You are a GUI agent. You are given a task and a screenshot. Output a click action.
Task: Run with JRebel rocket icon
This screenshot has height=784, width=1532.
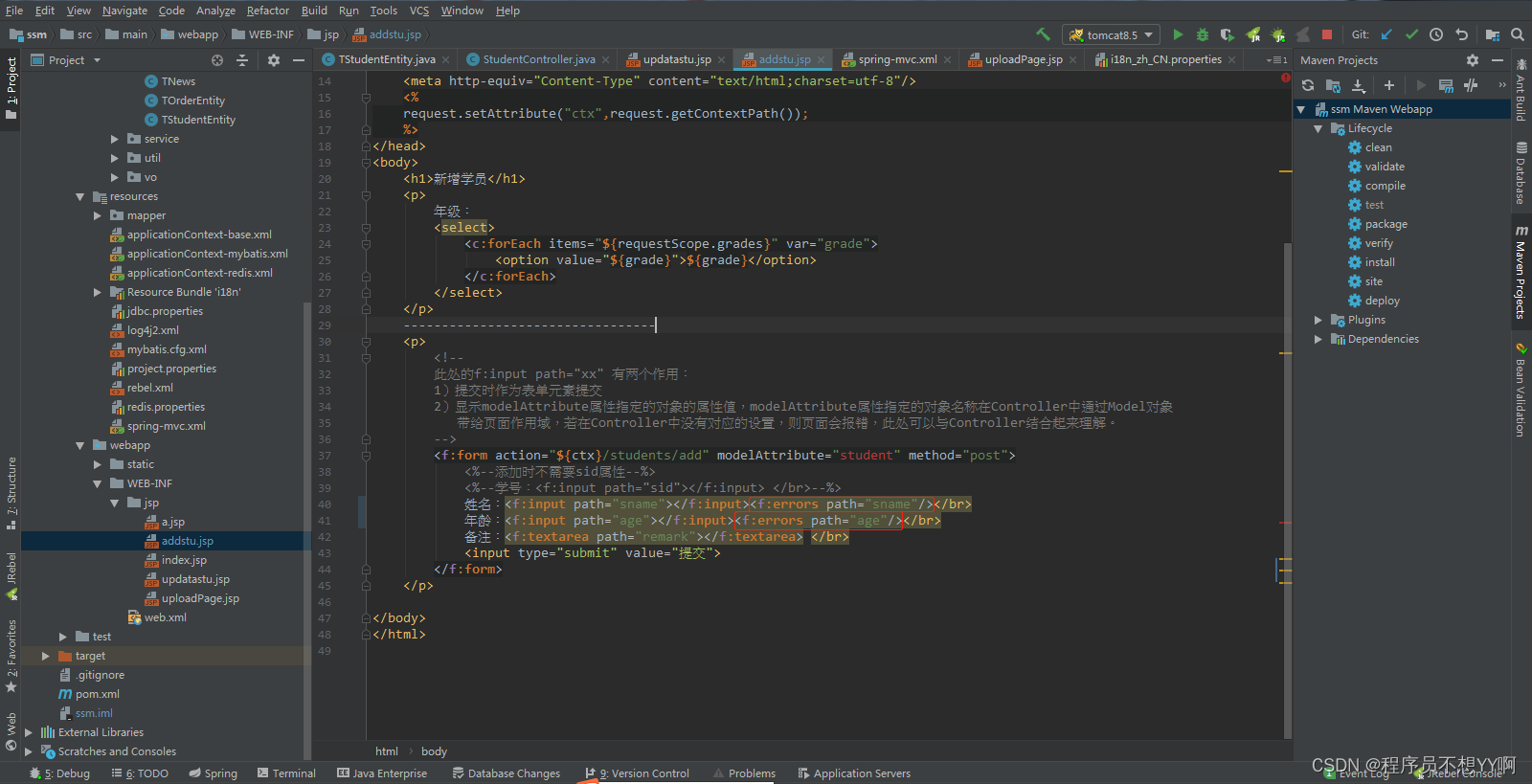[x=1253, y=34]
